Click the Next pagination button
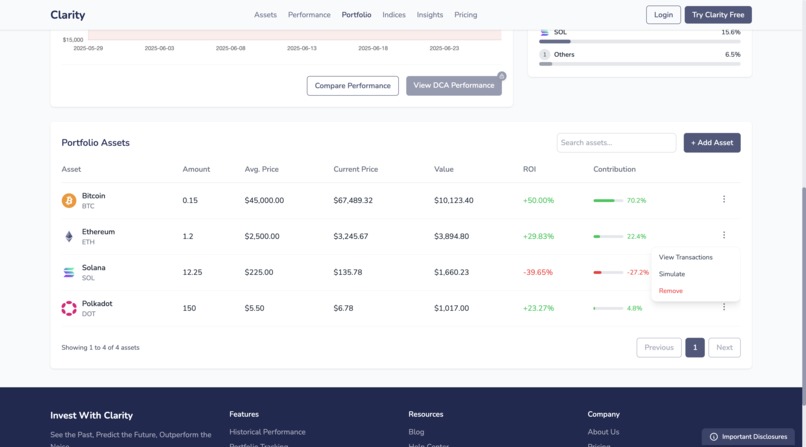This screenshot has width=806, height=447. tap(724, 347)
